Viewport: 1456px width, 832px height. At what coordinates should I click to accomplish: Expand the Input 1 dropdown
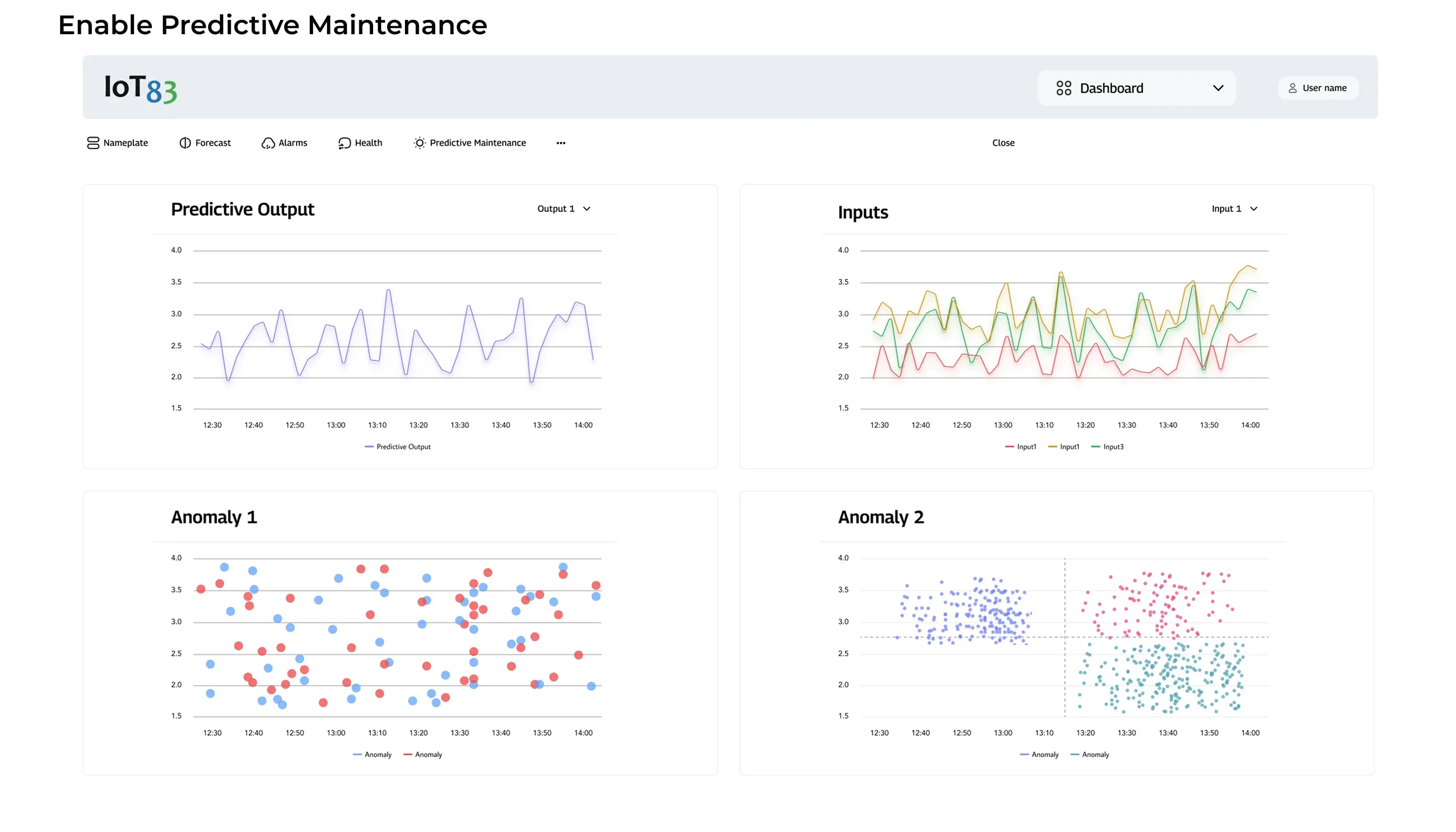(x=1234, y=209)
